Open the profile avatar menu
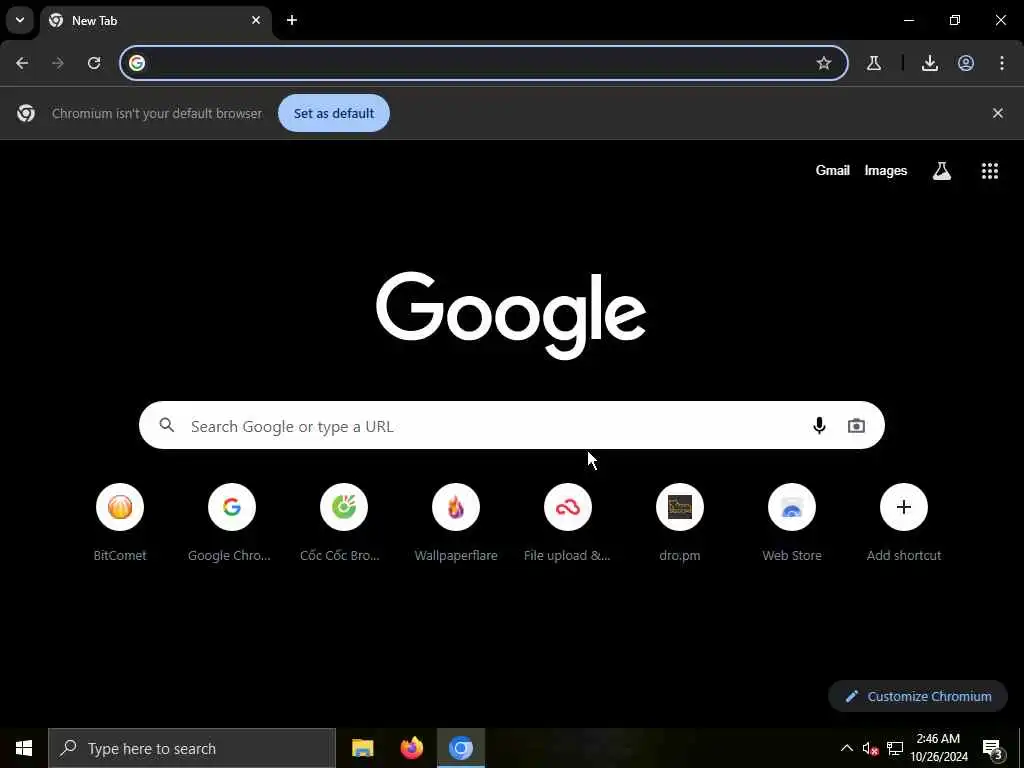The width and height of the screenshot is (1024, 768). pyautogui.click(x=966, y=63)
